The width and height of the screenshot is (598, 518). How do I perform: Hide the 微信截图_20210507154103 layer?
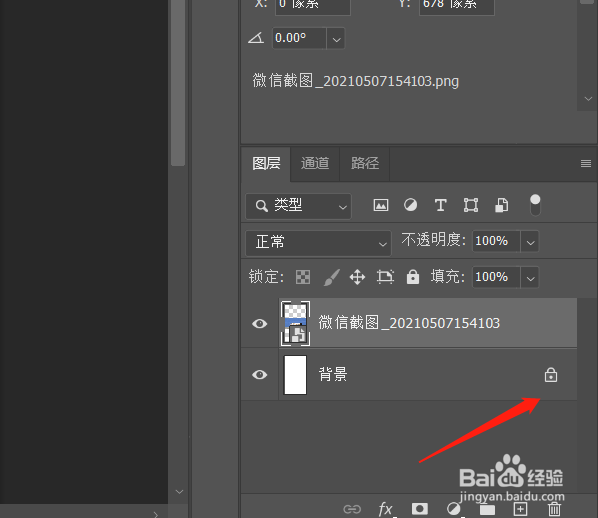(259, 324)
